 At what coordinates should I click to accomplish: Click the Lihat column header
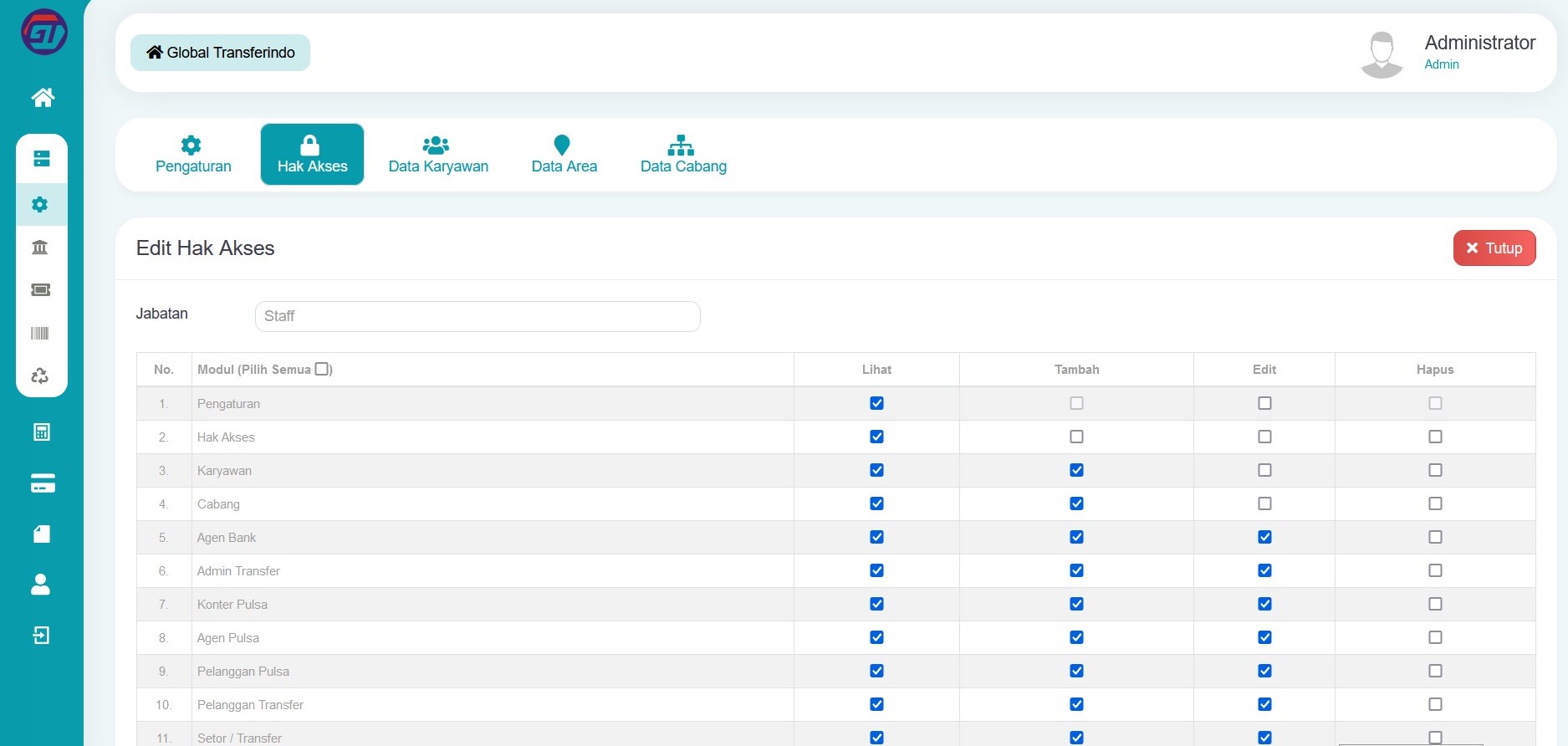coord(876,370)
